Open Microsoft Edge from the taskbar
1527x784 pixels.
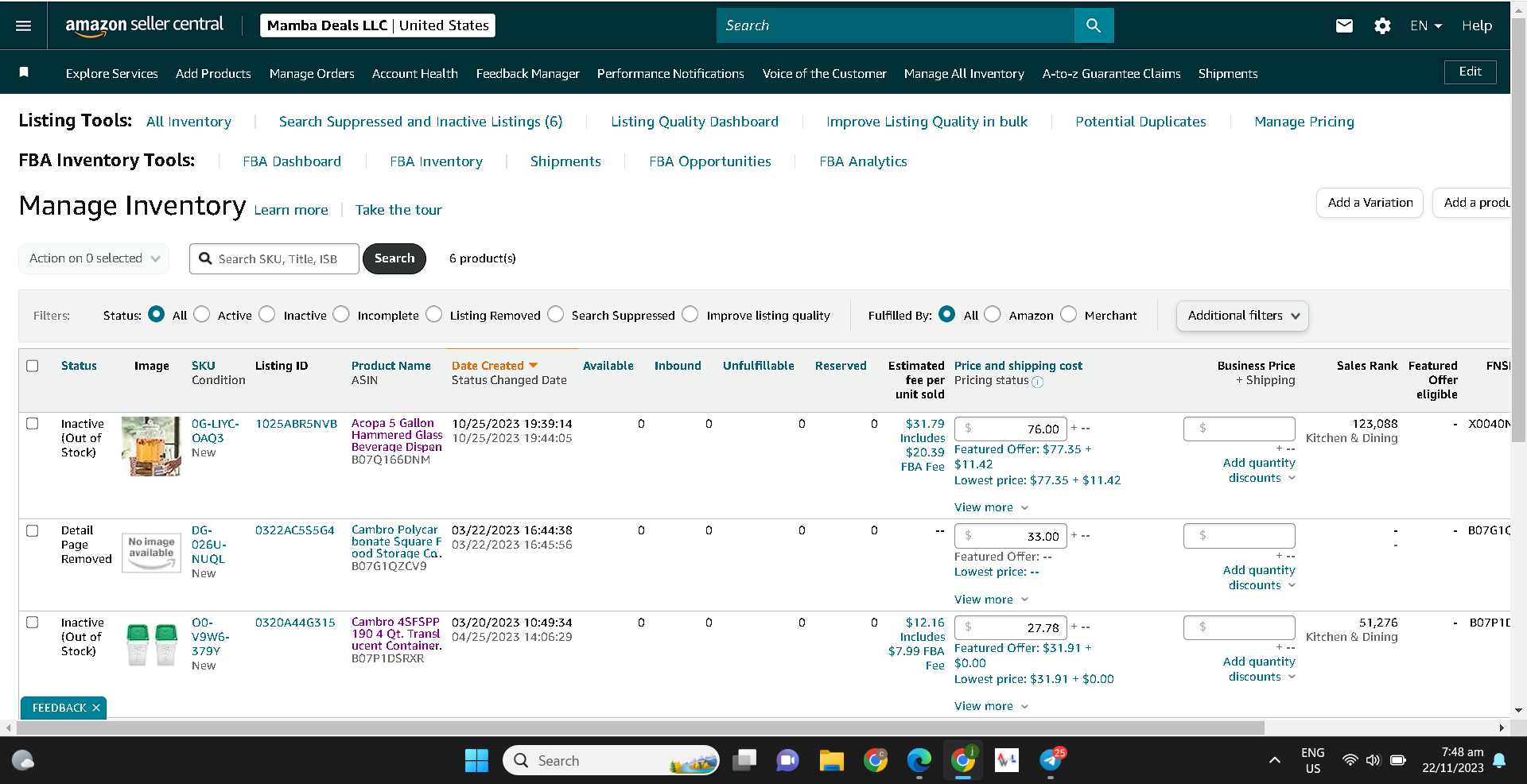click(x=919, y=761)
